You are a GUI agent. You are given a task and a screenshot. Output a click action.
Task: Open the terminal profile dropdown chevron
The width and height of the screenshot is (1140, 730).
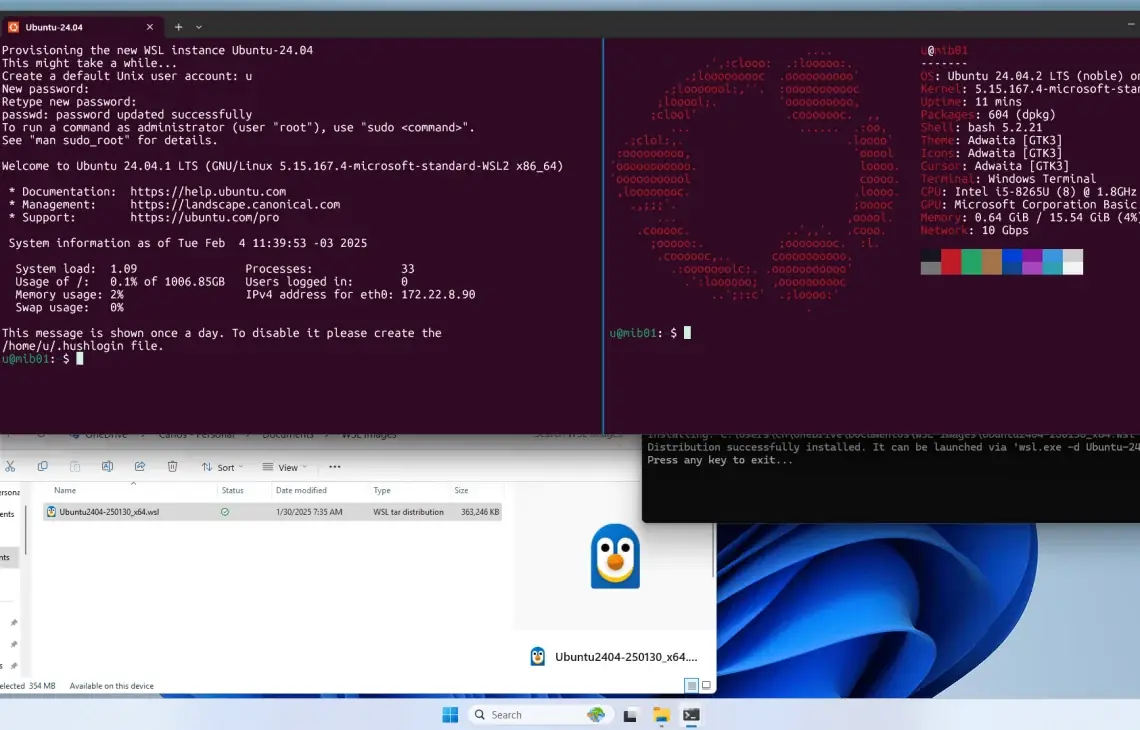(x=198, y=27)
